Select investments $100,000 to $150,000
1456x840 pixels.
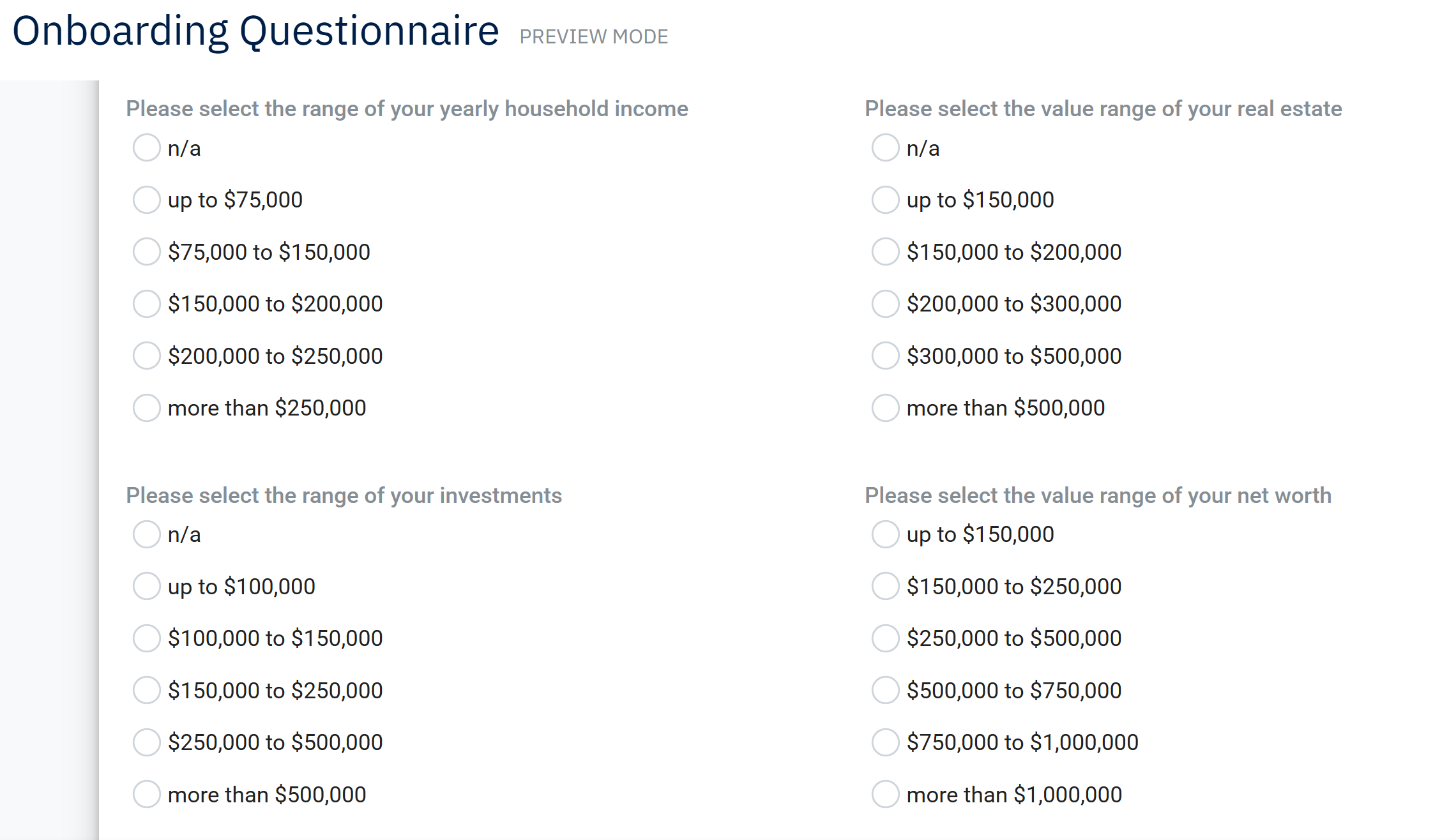pos(146,638)
